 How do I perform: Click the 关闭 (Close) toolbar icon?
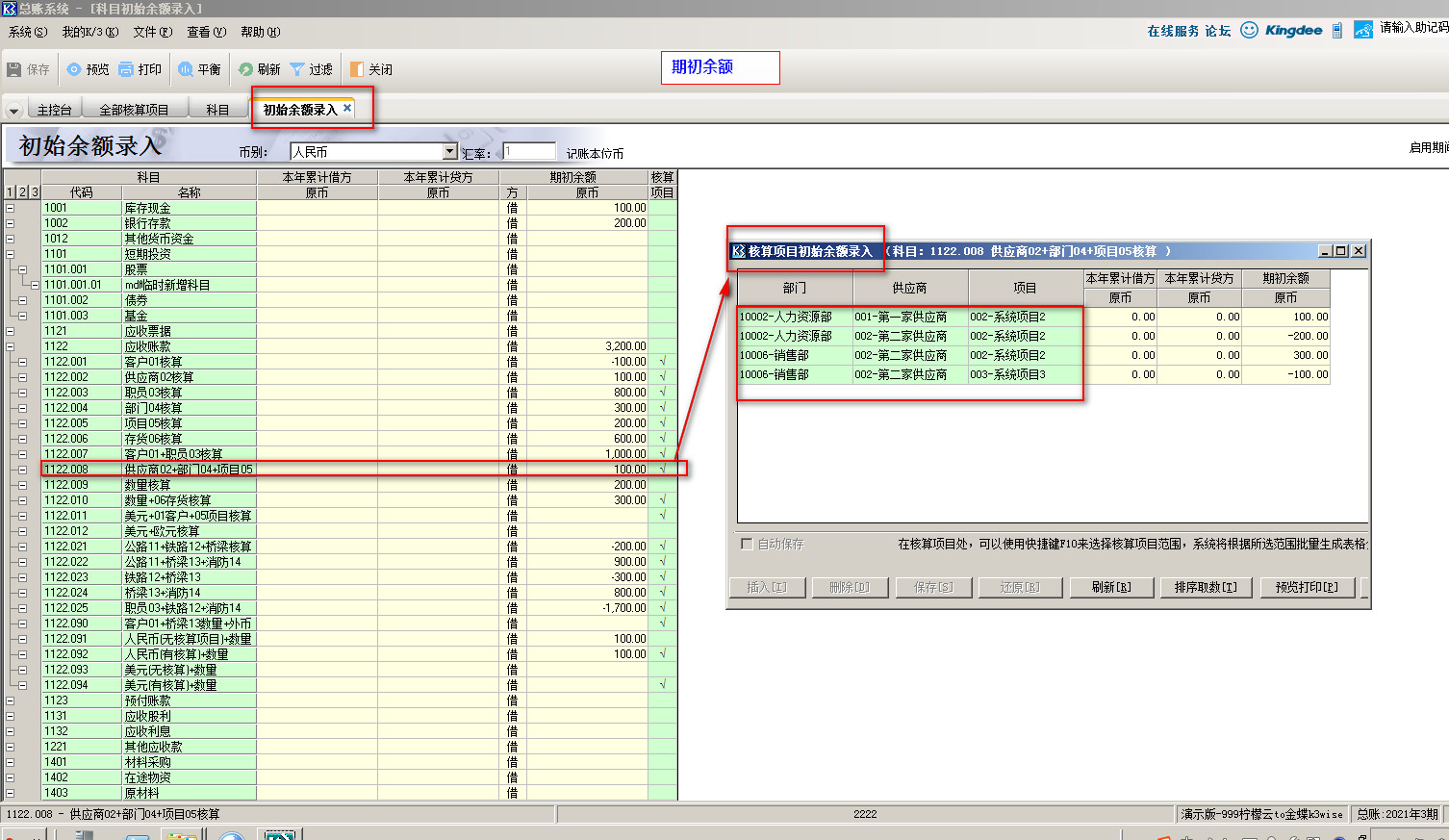(357, 69)
